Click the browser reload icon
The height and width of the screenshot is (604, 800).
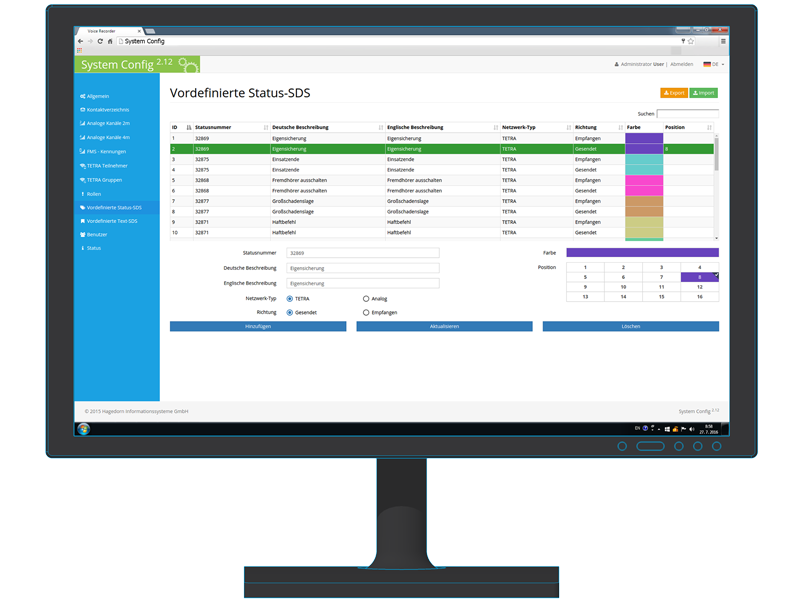[x=100, y=41]
